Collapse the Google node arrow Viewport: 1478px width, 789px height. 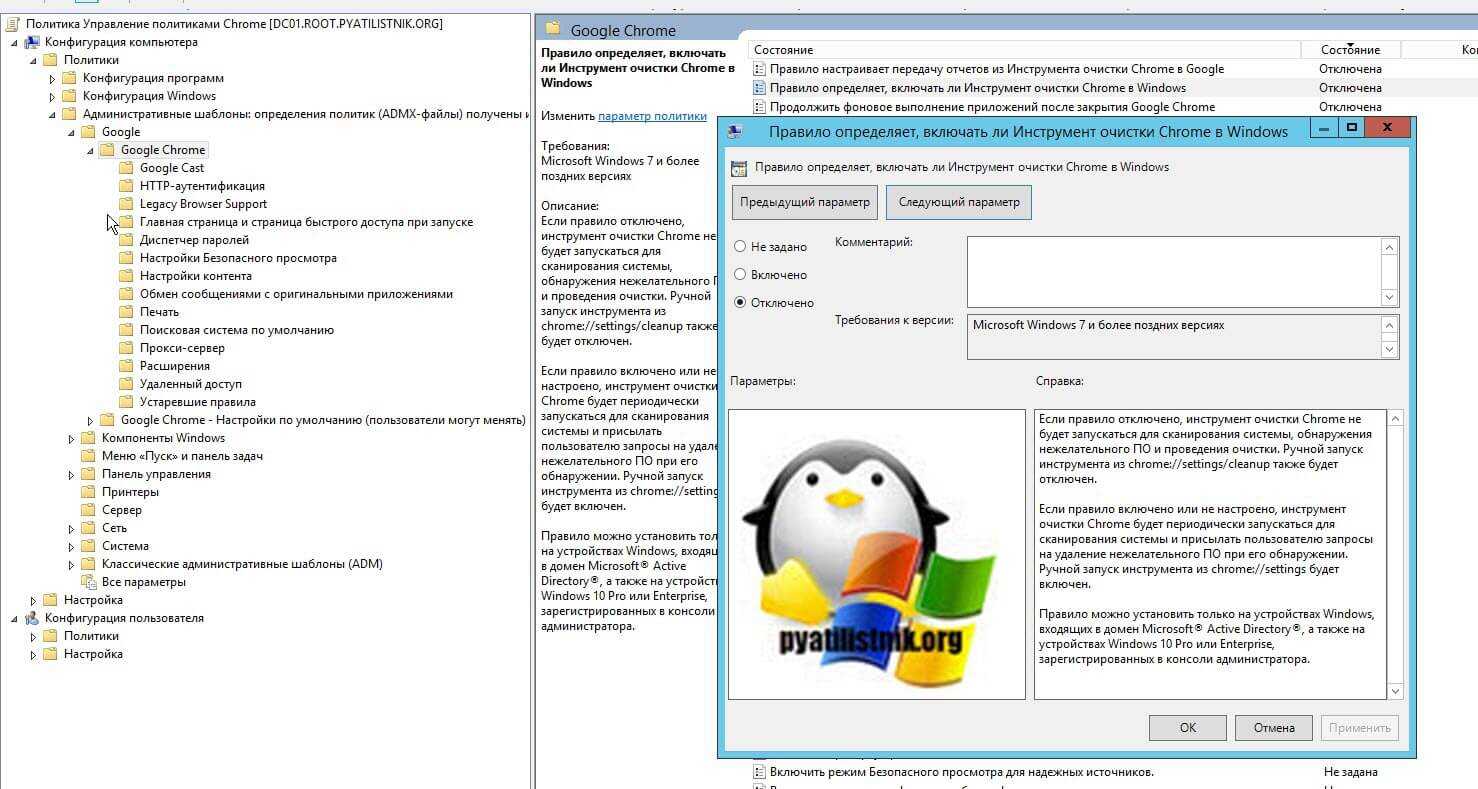pyautogui.click(x=71, y=132)
